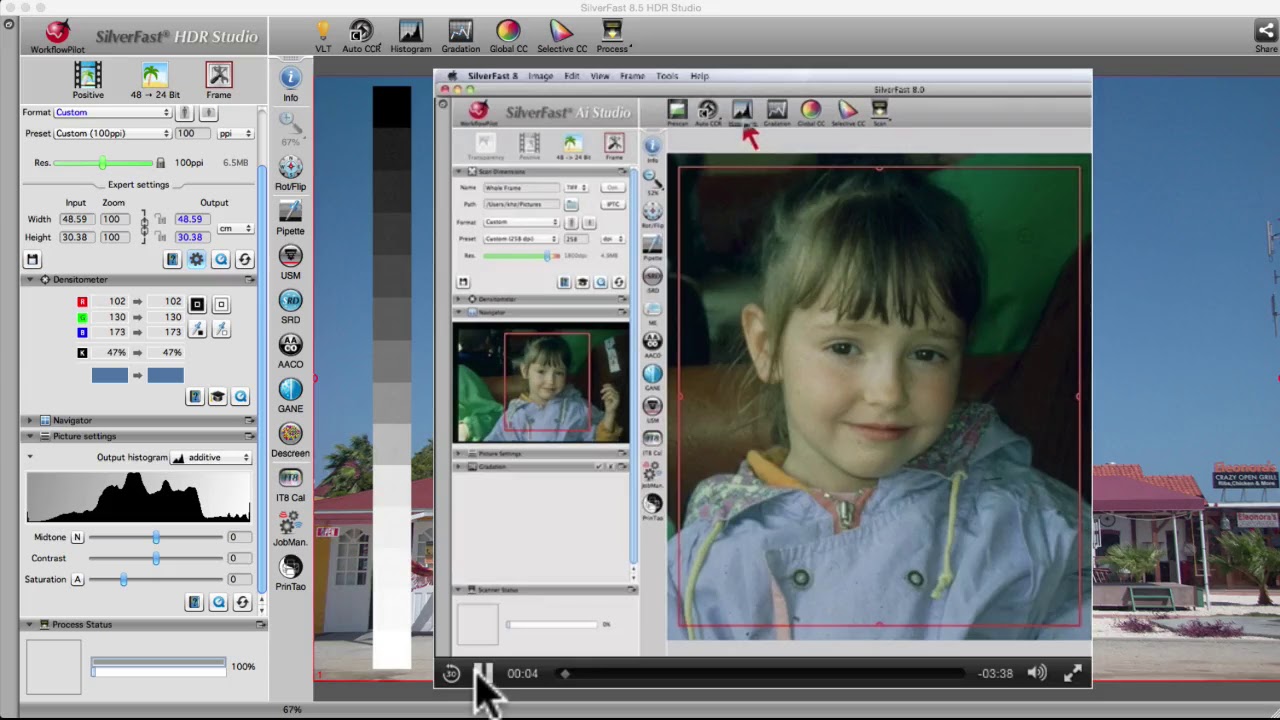Open the Format Custom dropdown

pyautogui.click(x=112, y=112)
